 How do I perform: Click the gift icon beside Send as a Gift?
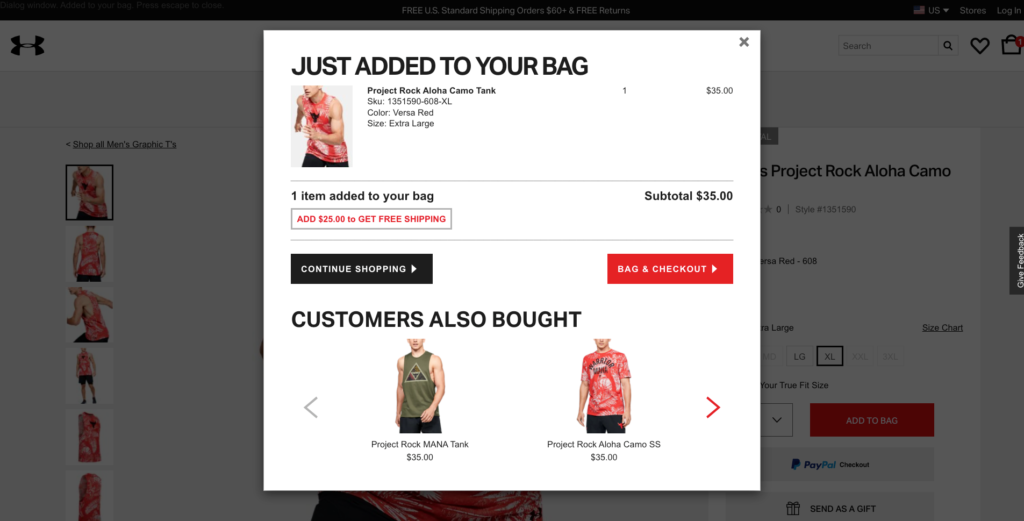pos(793,509)
